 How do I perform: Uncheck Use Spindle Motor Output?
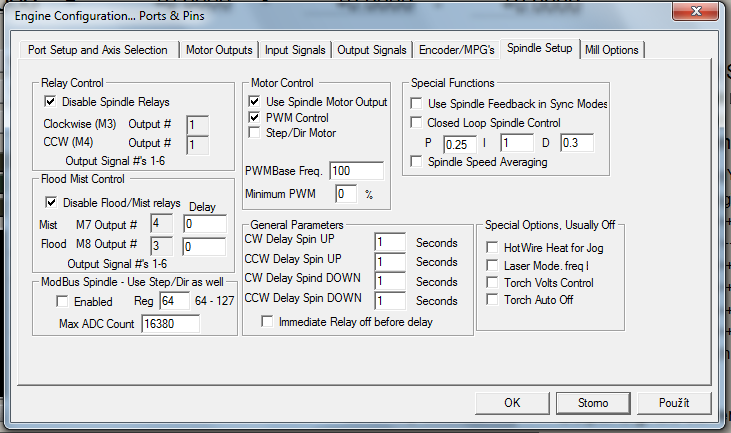click(x=254, y=102)
